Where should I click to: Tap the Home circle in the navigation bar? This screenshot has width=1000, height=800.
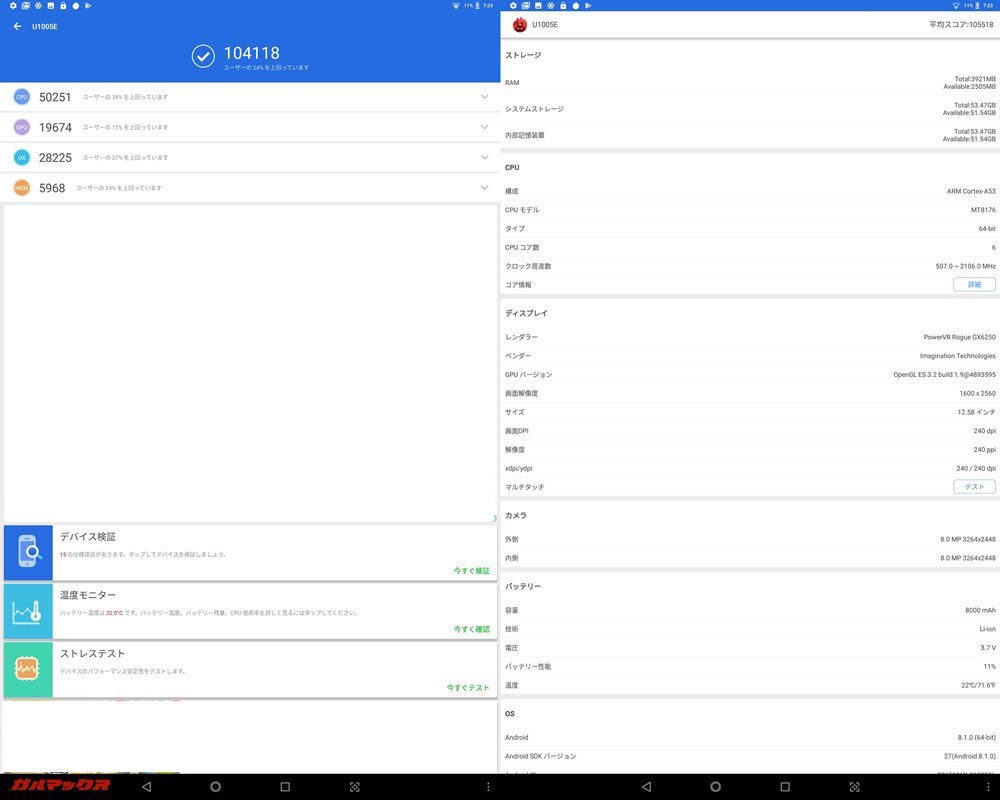[215, 787]
